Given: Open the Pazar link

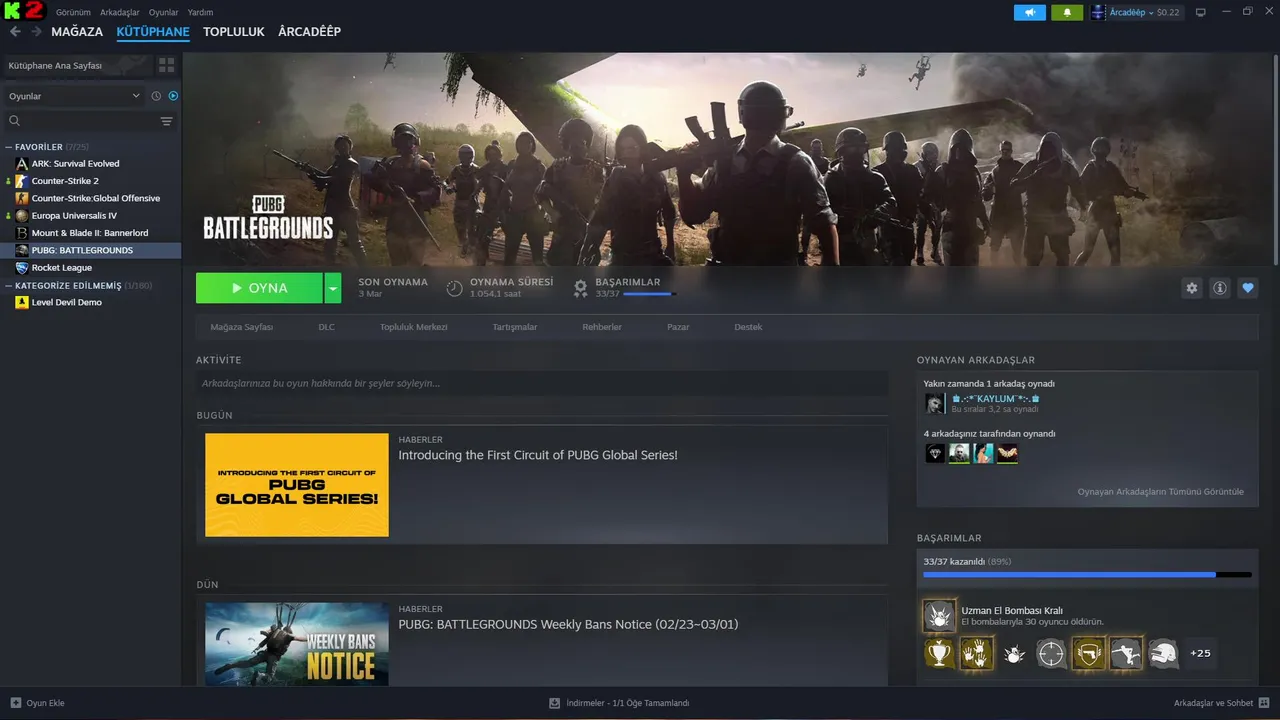Looking at the screenshot, I should click(x=678, y=327).
